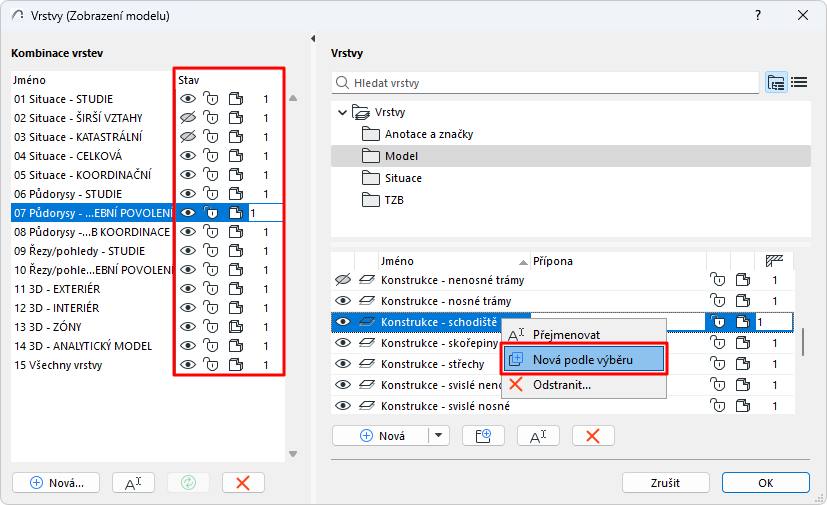Click the Zrušit button
This screenshot has height=505, width=827.
[x=665, y=482]
